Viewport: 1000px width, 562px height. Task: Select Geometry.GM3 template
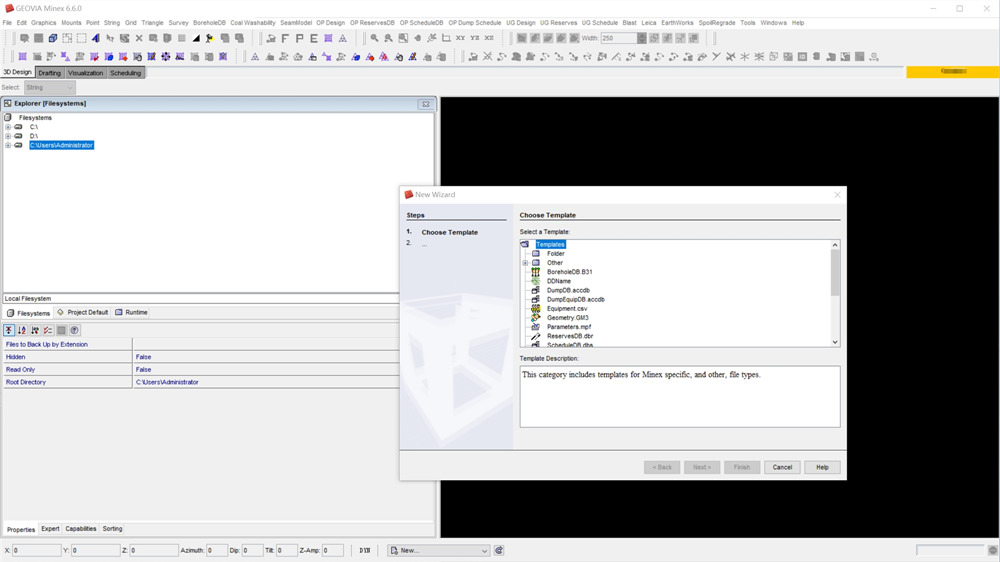tap(568, 318)
